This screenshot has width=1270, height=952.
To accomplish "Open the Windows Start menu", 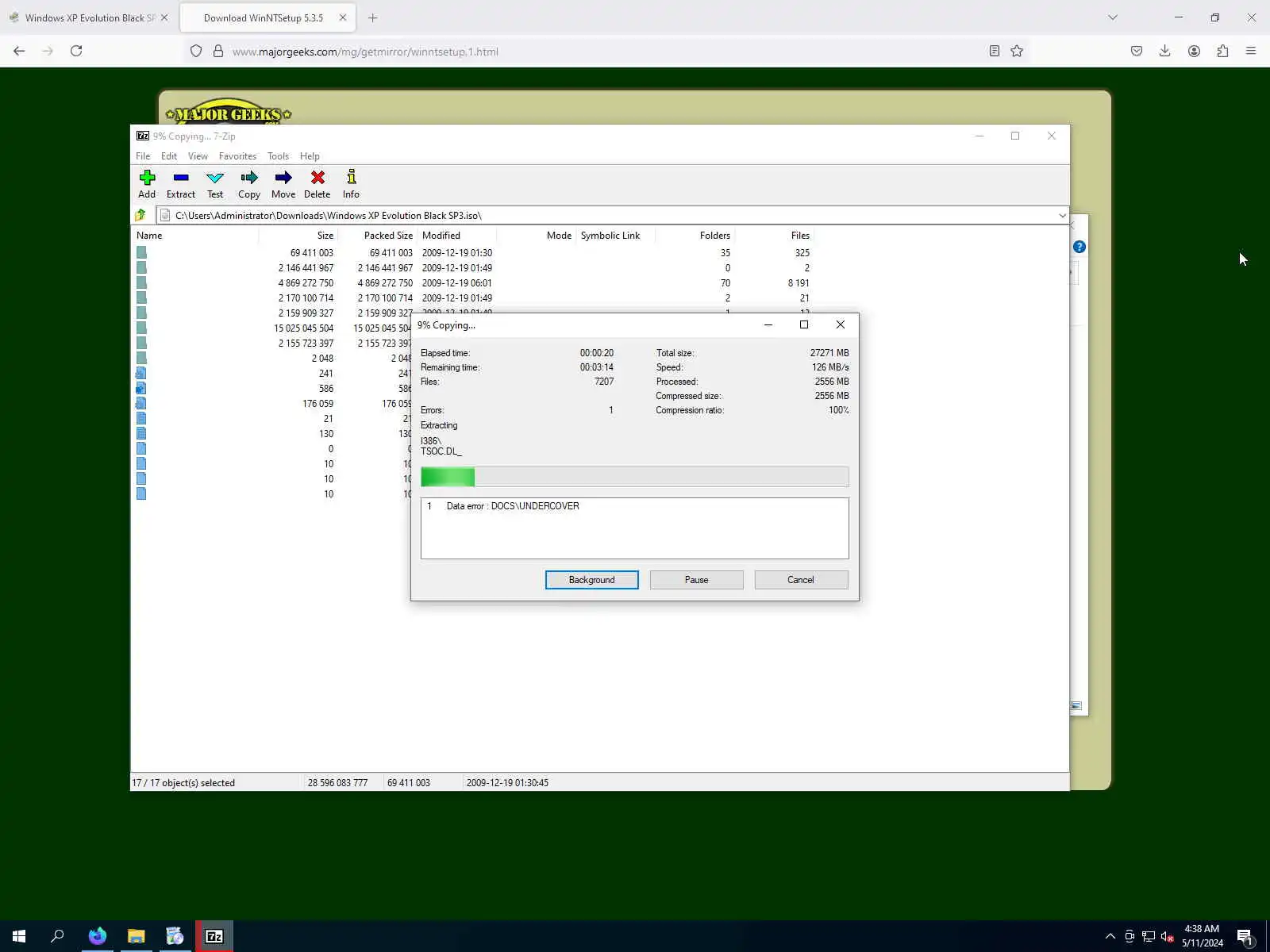I will tap(19, 936).
